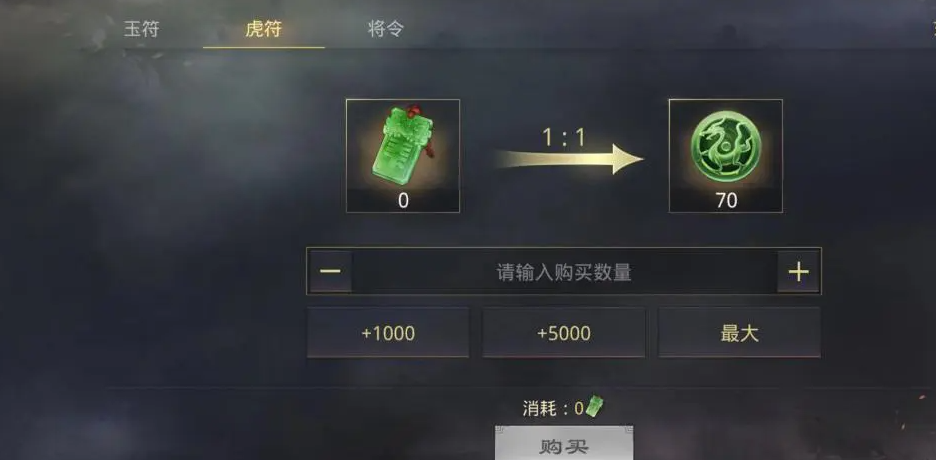Tap the jade talisman count showing 0
Screen dimensions: 936x460
(403, 201)
